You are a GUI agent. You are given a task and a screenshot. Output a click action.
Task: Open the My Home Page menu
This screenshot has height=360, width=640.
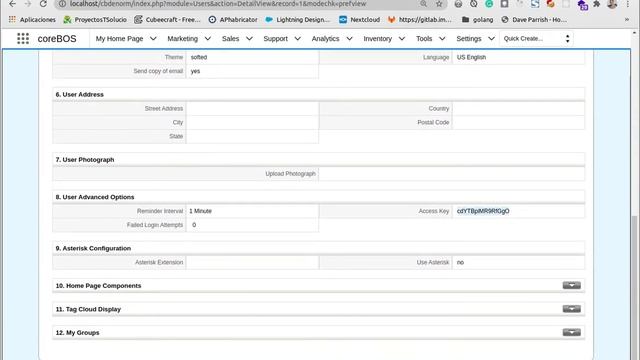click(x=119, y=39)
